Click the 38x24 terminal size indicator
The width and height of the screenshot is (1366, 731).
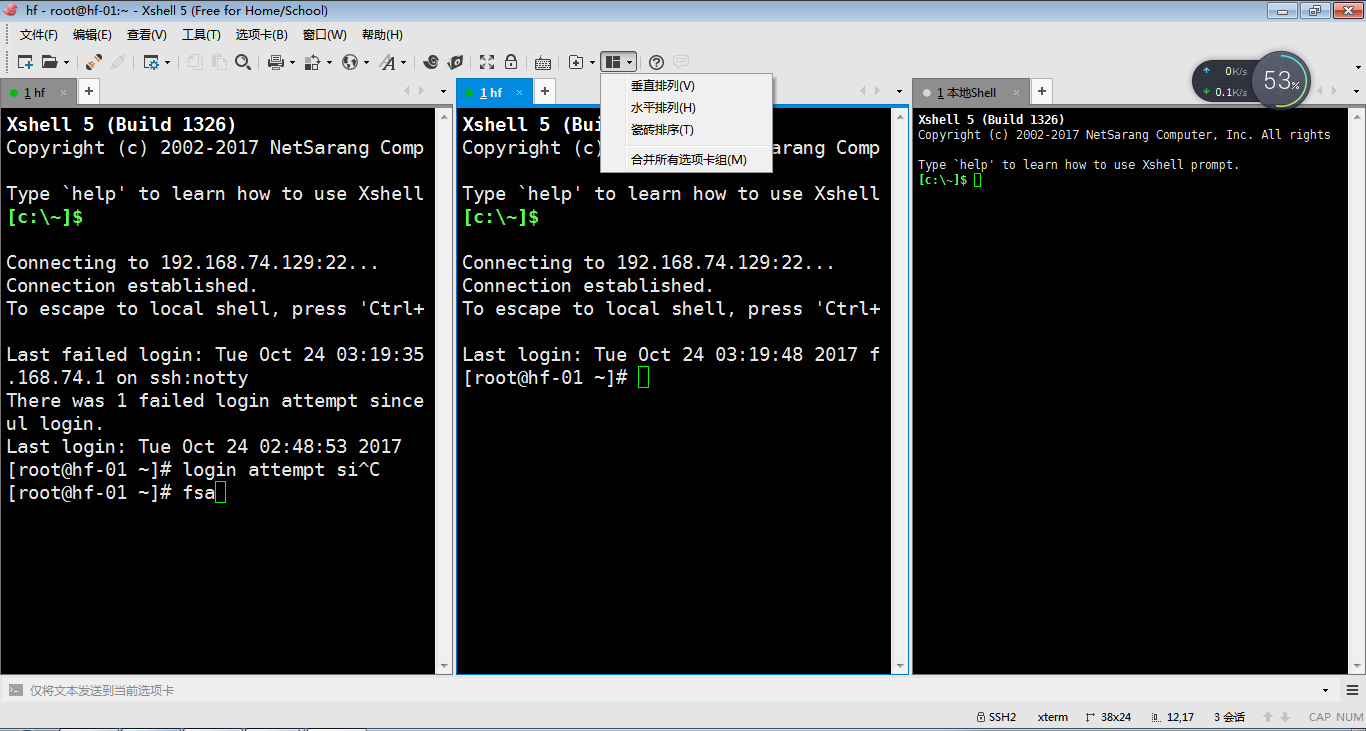tap(1108, 717)
